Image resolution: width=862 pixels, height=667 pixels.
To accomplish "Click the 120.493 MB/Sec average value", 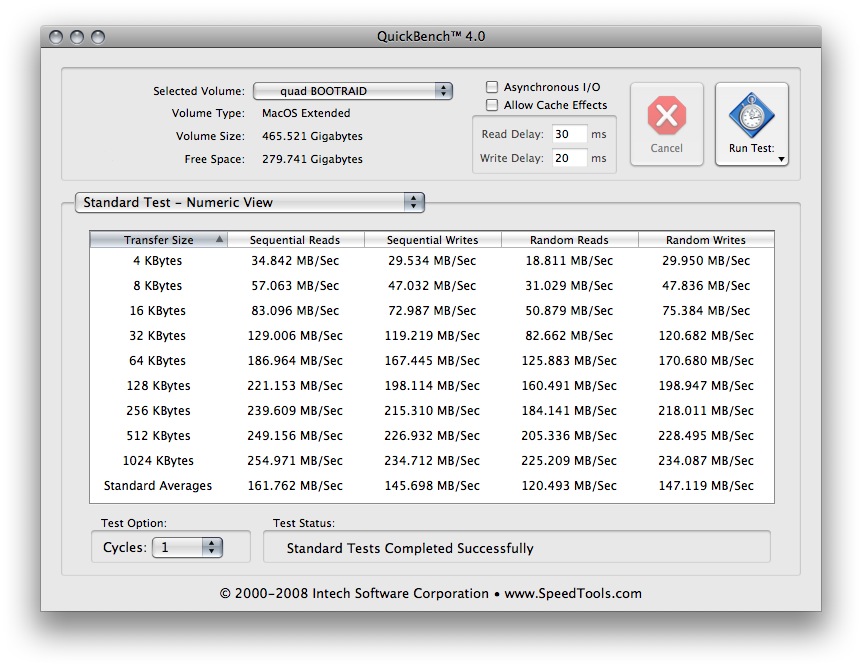I will pyautogui.click(x=569, y=486).
